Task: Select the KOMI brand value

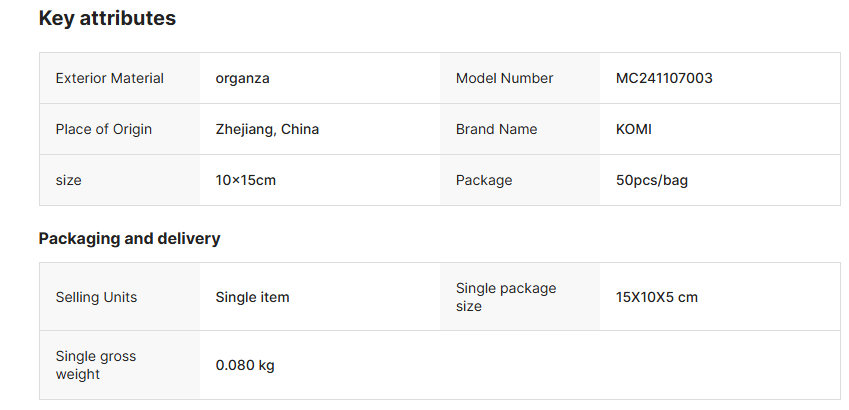Action: click(634, 129)
